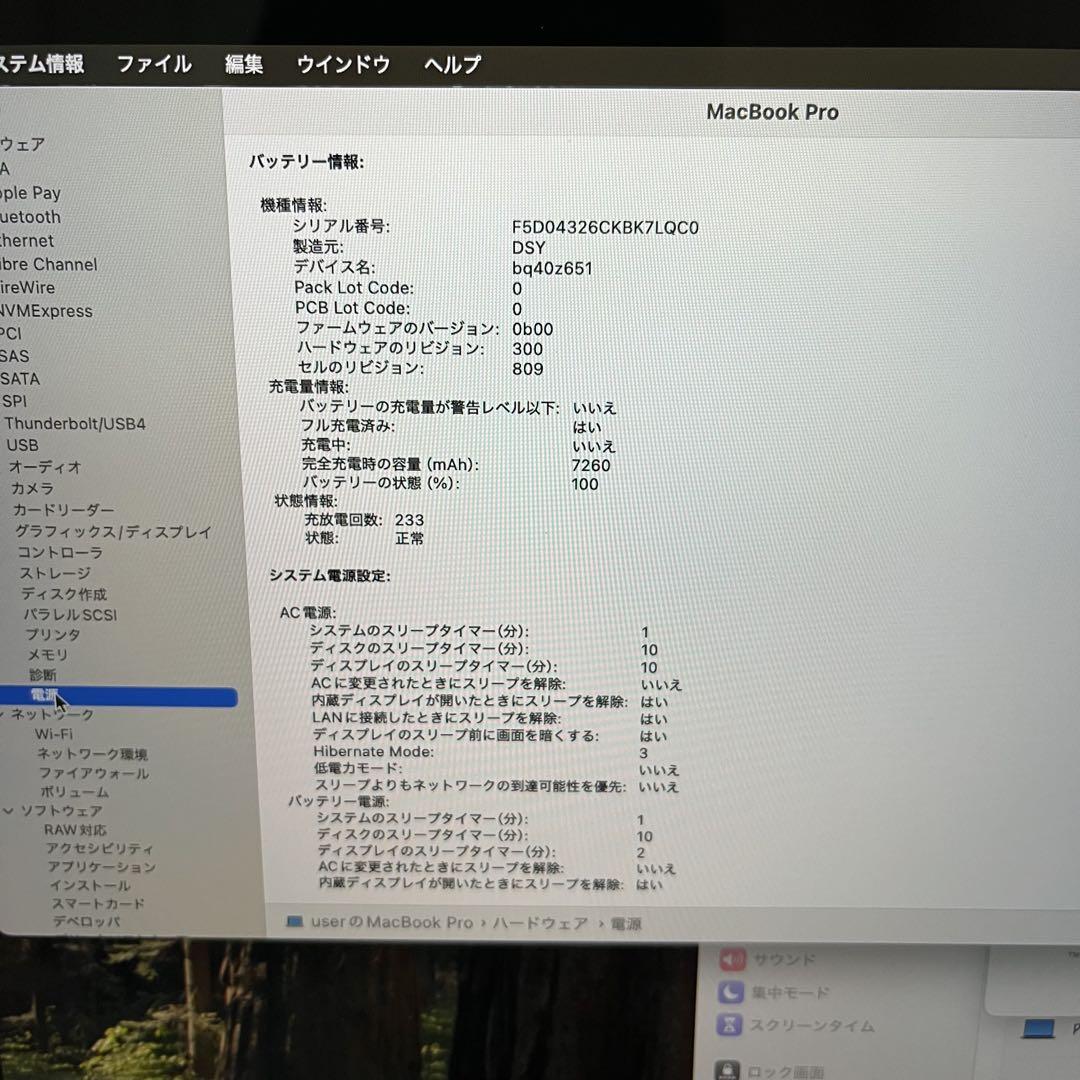Select RAW対応 under ソフトウェア

tap(75, 830)
